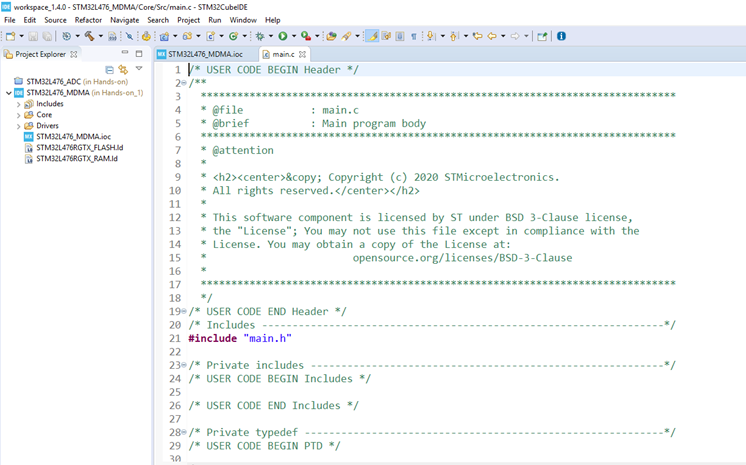746x465 pixels.
Task: Click the New source folder icon
Action: tap(187, 36)
